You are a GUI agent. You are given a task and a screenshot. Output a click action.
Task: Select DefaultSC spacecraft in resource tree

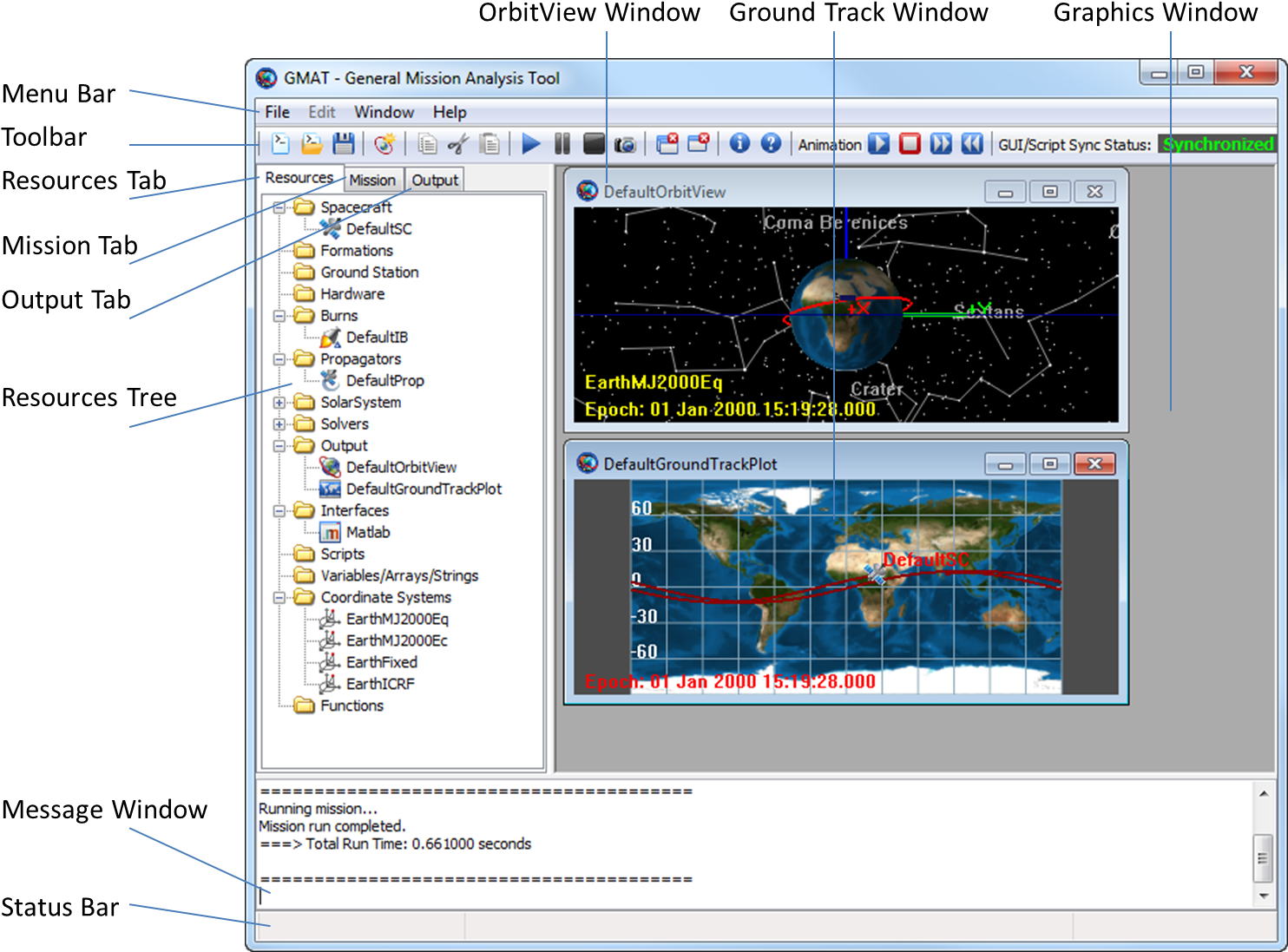[378, 229]
